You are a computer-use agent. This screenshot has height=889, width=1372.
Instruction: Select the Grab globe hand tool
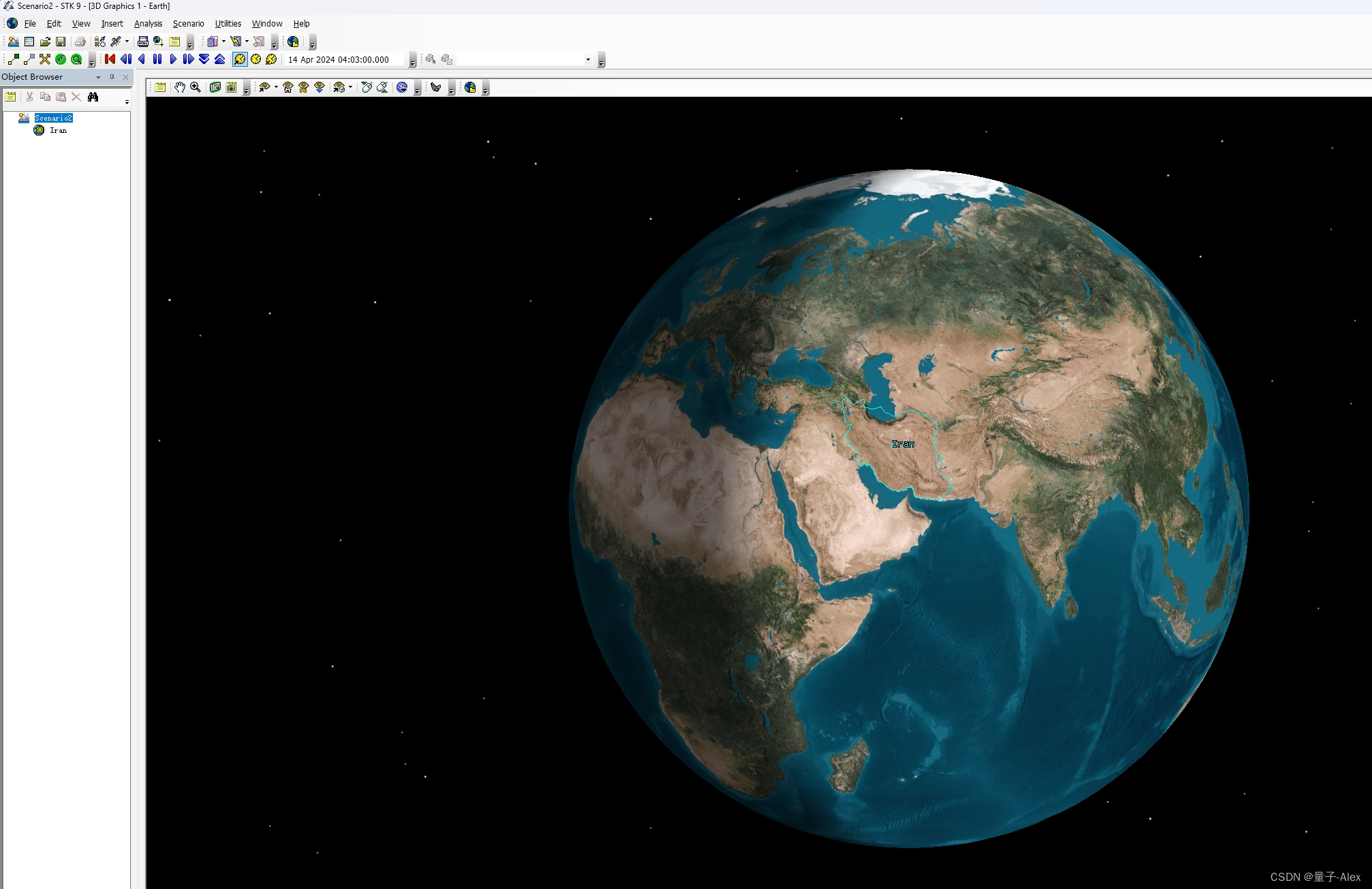179,87
